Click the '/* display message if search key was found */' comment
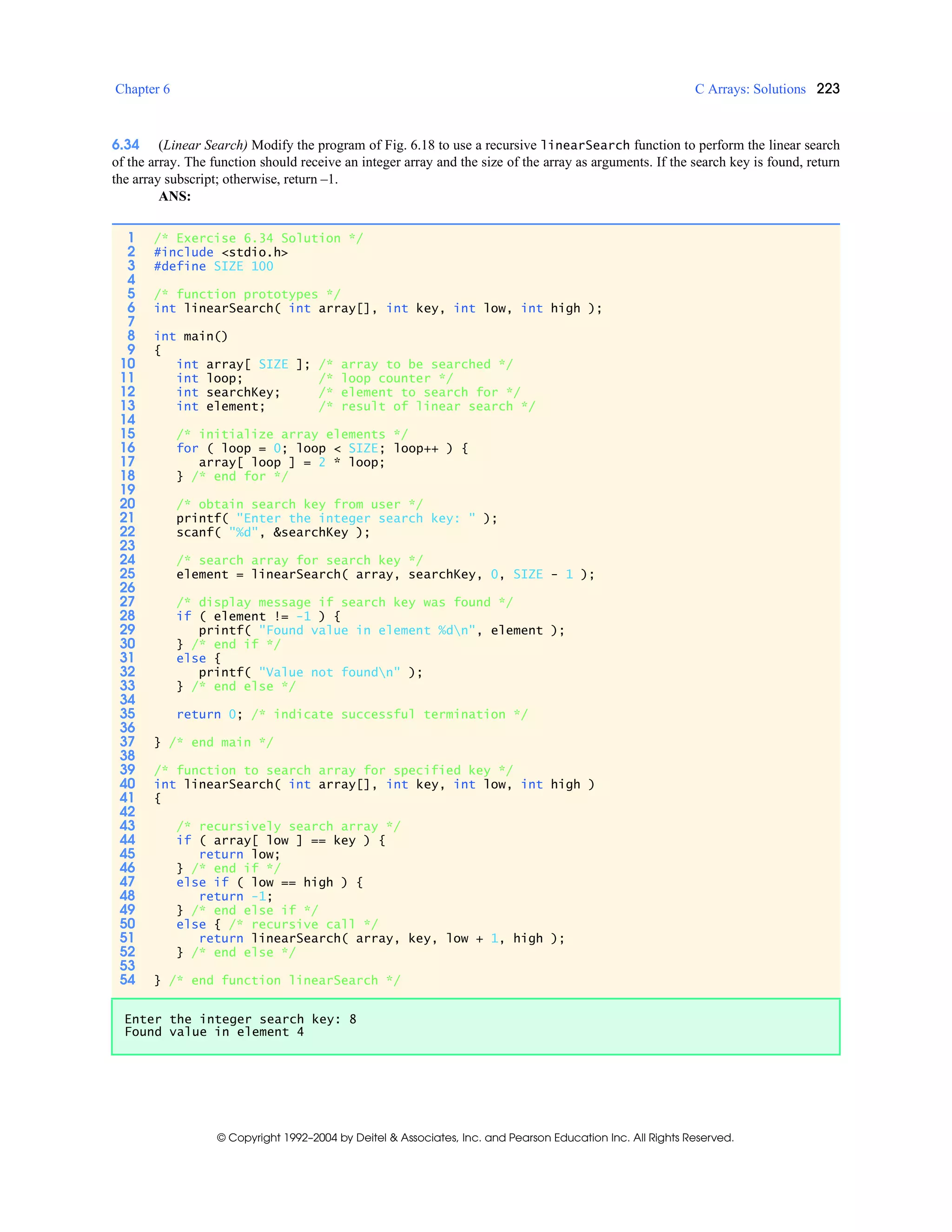The height and width of the screenshot is (1232, 952). tap(344, 603)
